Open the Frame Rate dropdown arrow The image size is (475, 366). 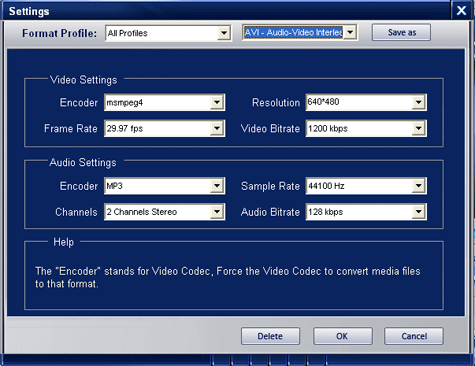click(217, 128)
